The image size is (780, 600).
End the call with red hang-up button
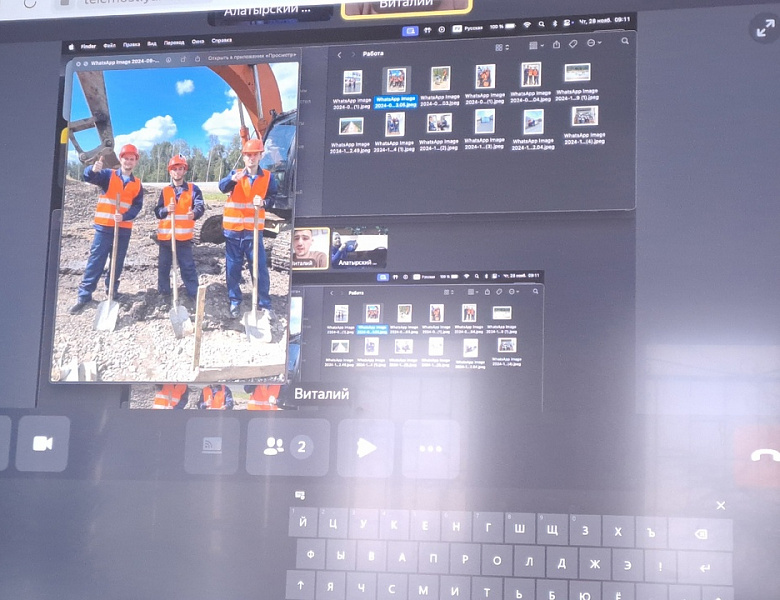point(760,455)
